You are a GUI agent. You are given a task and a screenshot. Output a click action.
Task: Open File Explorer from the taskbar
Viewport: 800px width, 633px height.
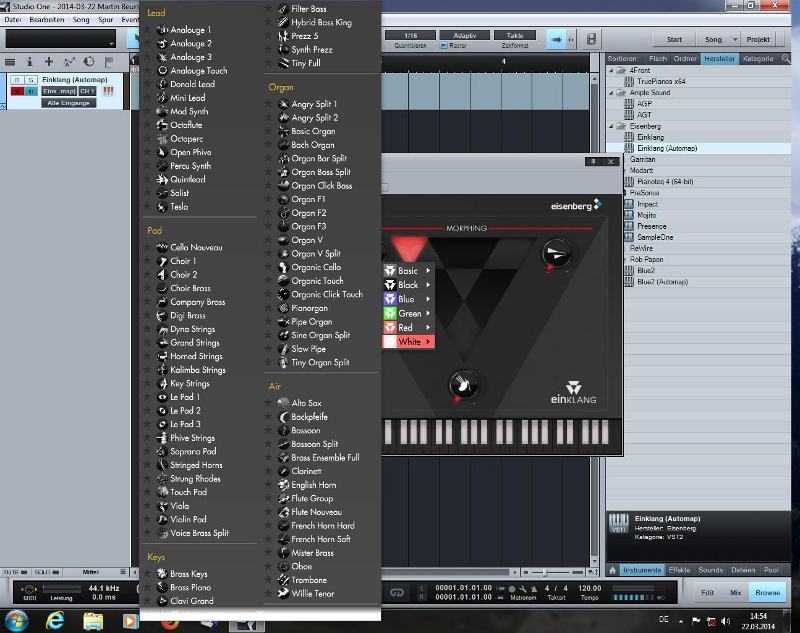[x=93, y=621]
